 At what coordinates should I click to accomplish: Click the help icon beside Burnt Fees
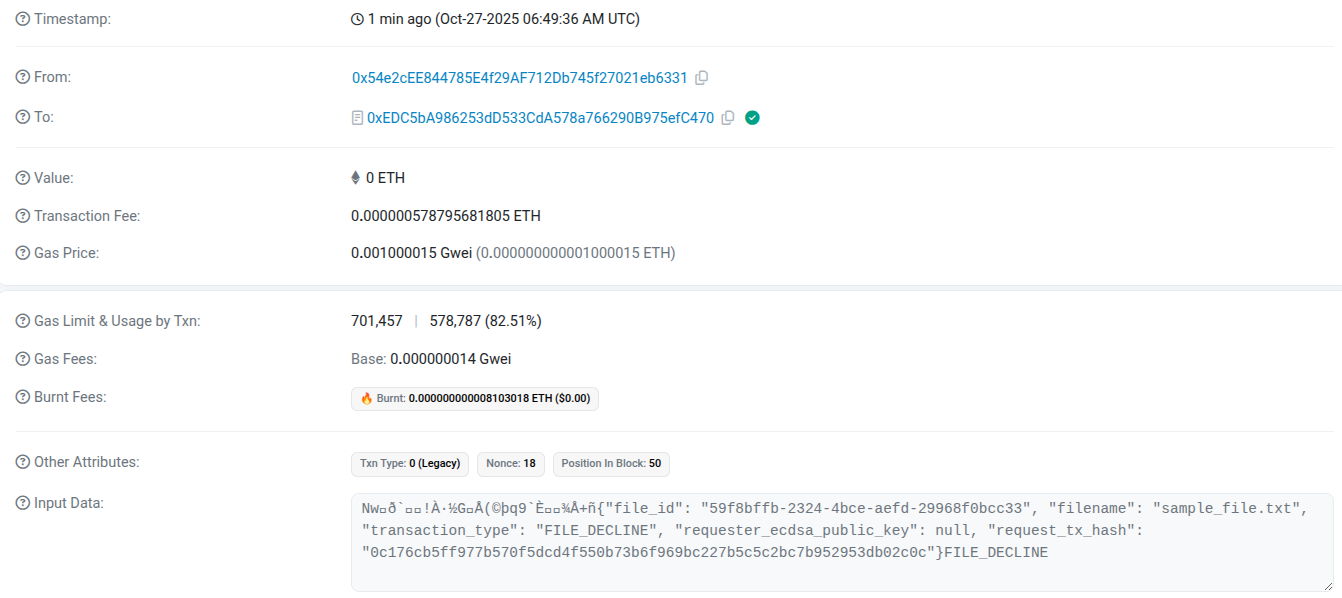[23, 397]
